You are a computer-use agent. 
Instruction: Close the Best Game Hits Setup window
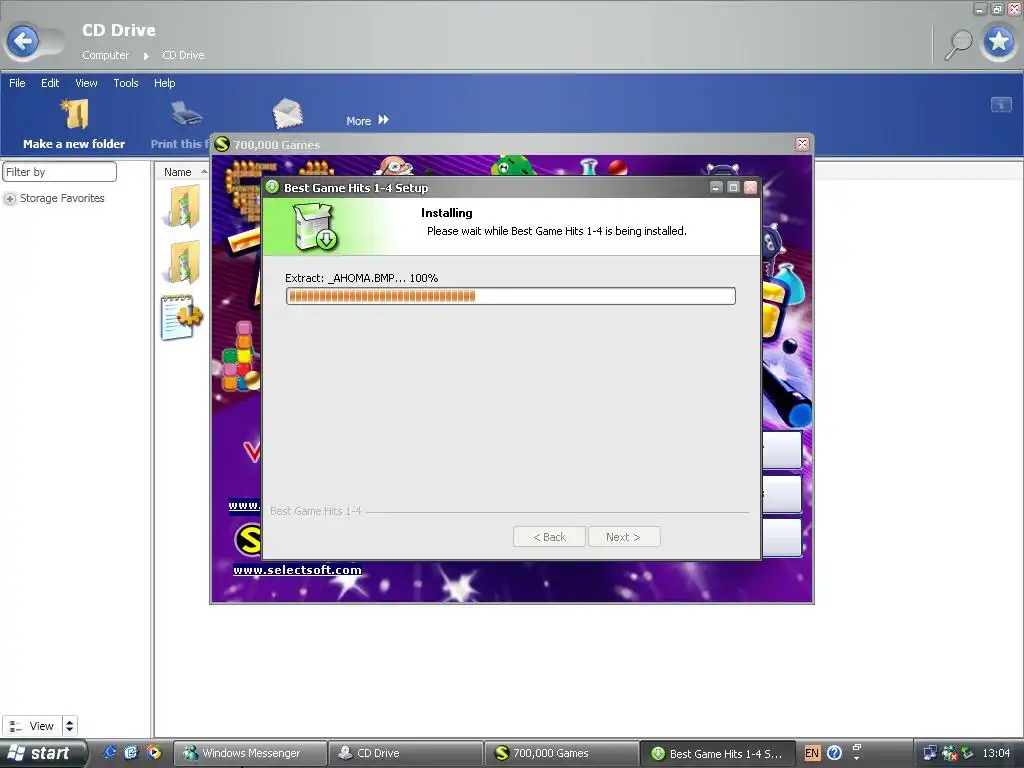point(751,187)
